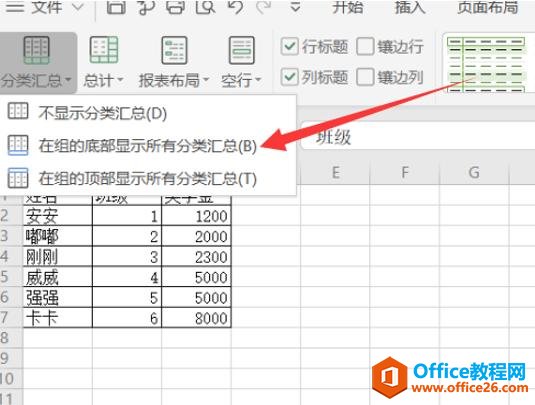Click 威威's scholarship cell 5000
This screenshot has width=535, height=405.
196,277
